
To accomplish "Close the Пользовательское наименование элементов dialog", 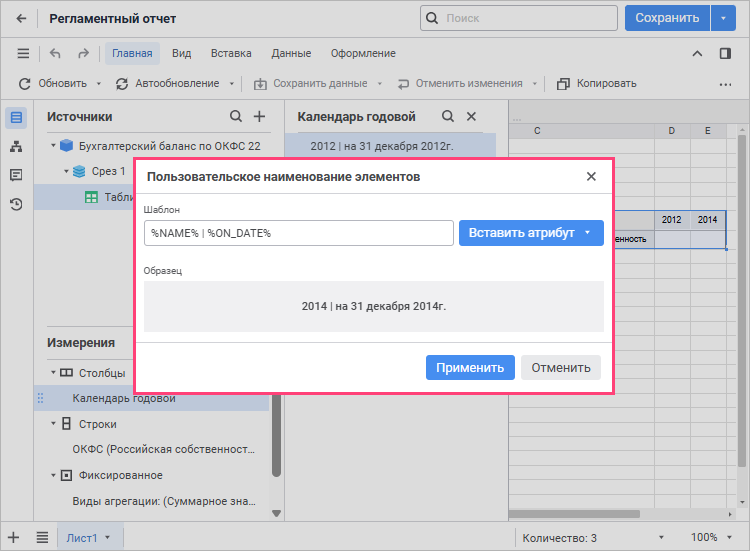I will pyautogui.click(x=591, y=176).
